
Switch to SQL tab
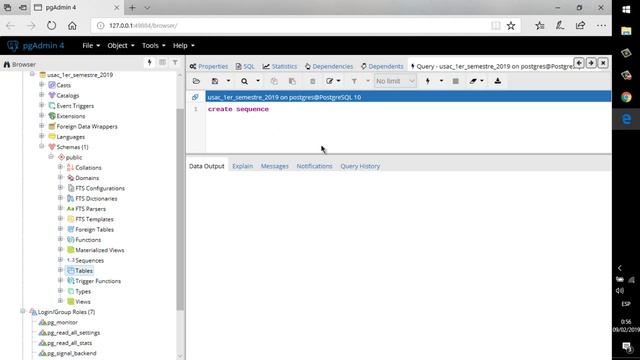coord(245,66)
